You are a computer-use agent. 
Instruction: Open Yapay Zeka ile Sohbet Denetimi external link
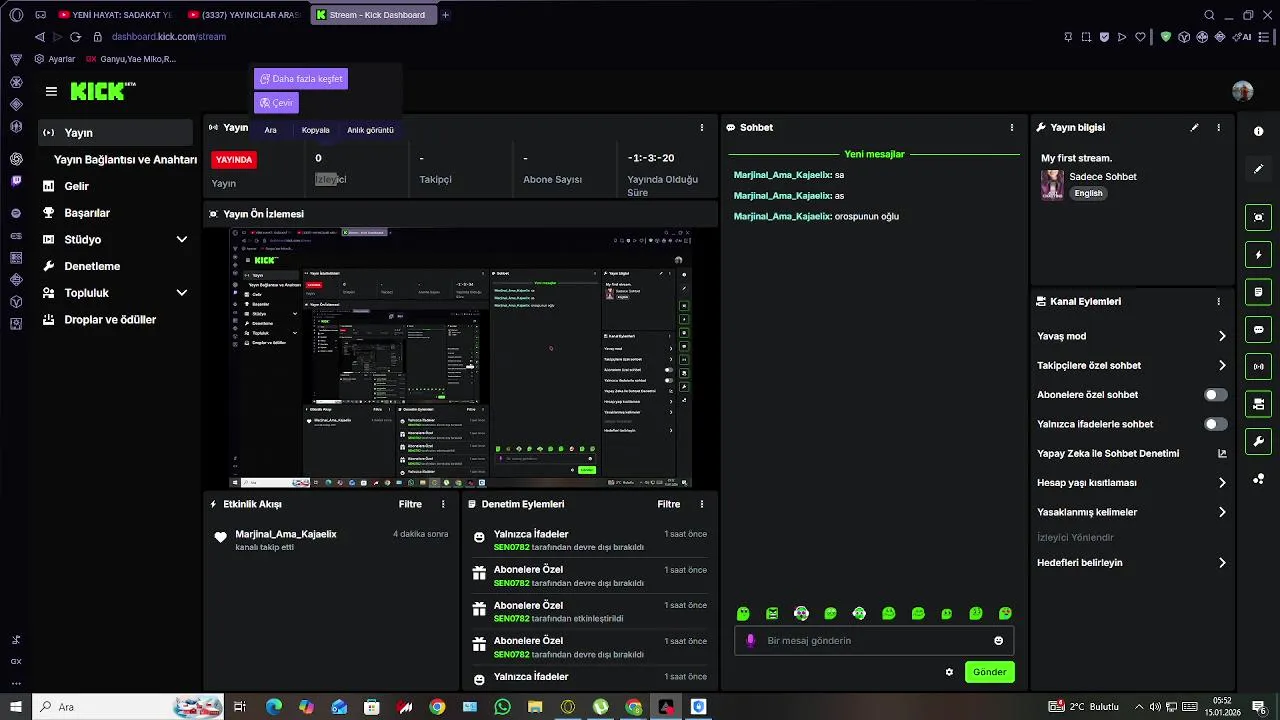point(1221,453)
